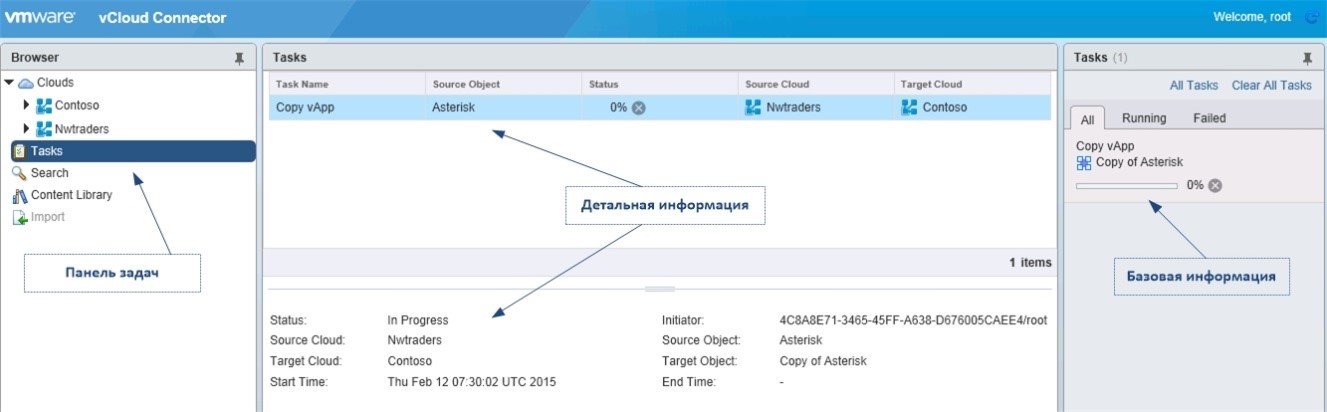Expand the Contoso cloud node
This screenshot has height=412, width=1327.
coord(27,105)
